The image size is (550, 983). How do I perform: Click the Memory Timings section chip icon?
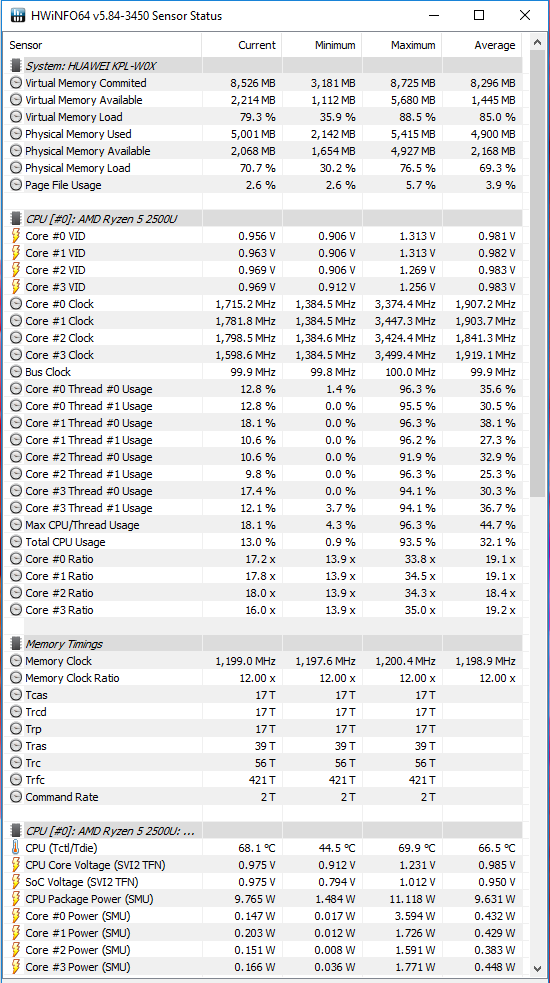(x=16, y=644)
